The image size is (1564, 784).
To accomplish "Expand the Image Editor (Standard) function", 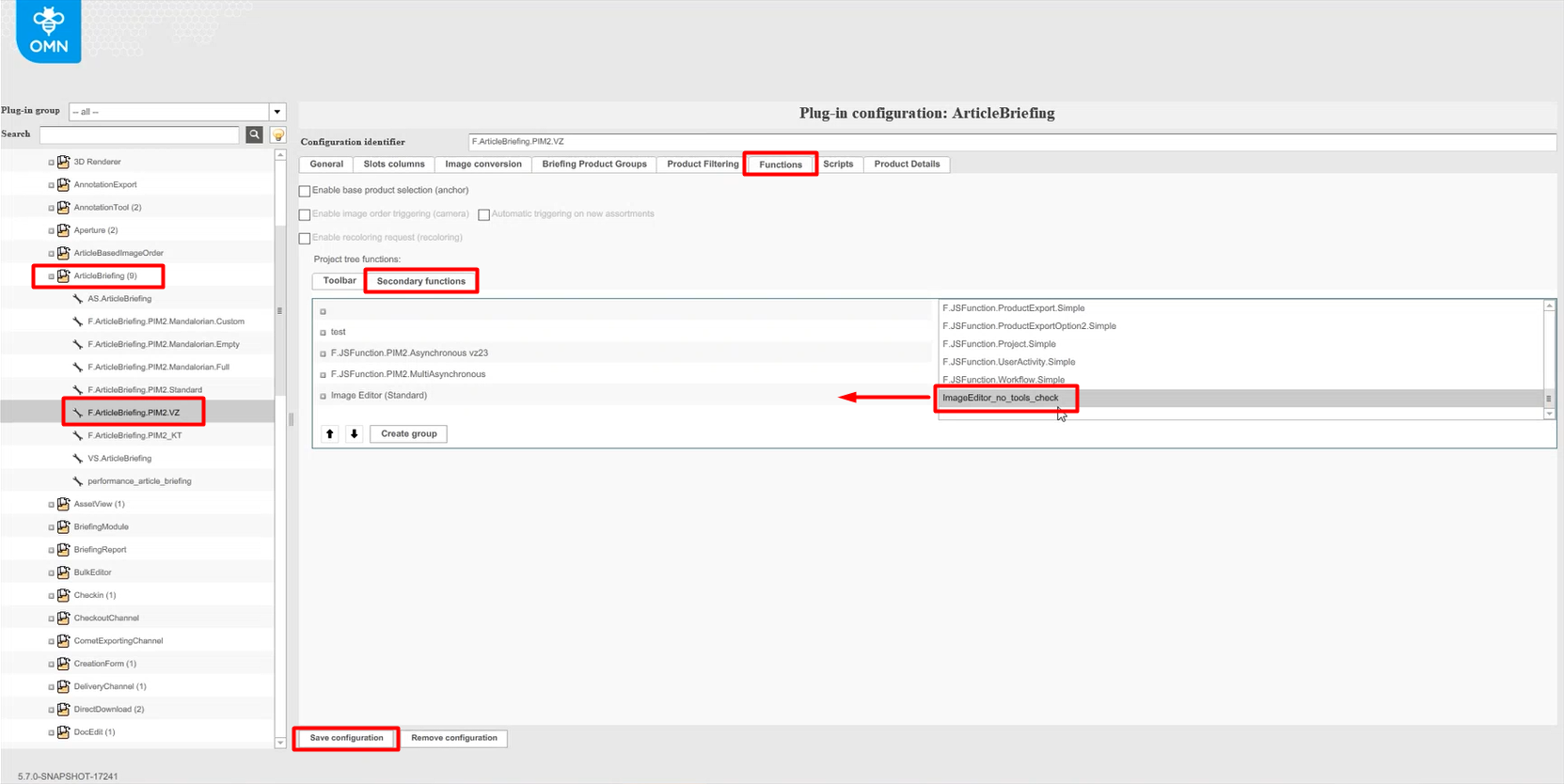I will point(323,397).
